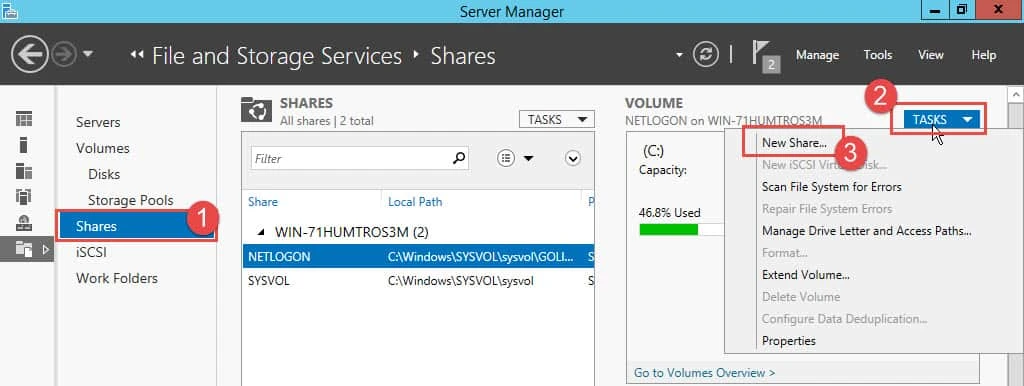Select the File and Storage Services rail icon
This screenshot has width=1024, height=386.
pyautogui.click(x=24, y=249)
